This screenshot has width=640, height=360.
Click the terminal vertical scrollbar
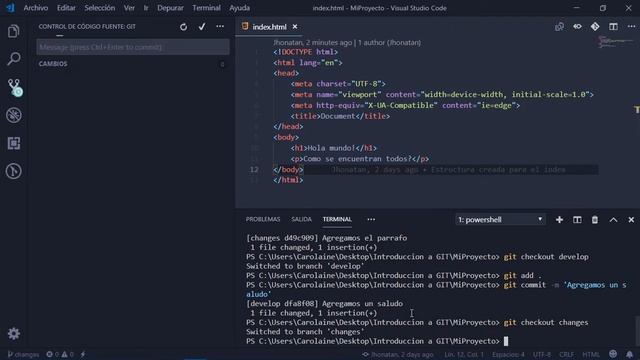(x=638, y=331)
